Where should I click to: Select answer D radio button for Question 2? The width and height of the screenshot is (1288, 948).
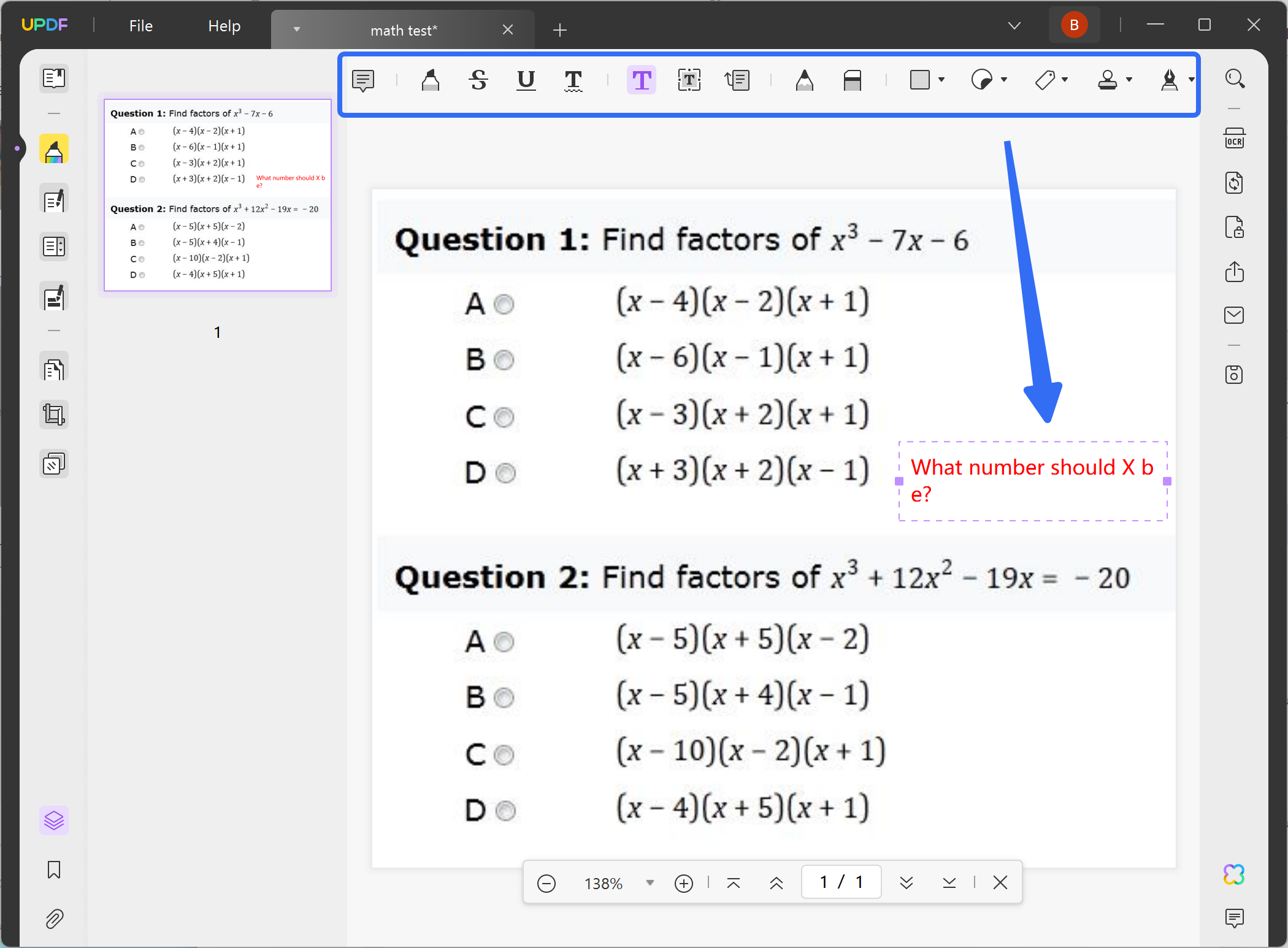(504, 810)
